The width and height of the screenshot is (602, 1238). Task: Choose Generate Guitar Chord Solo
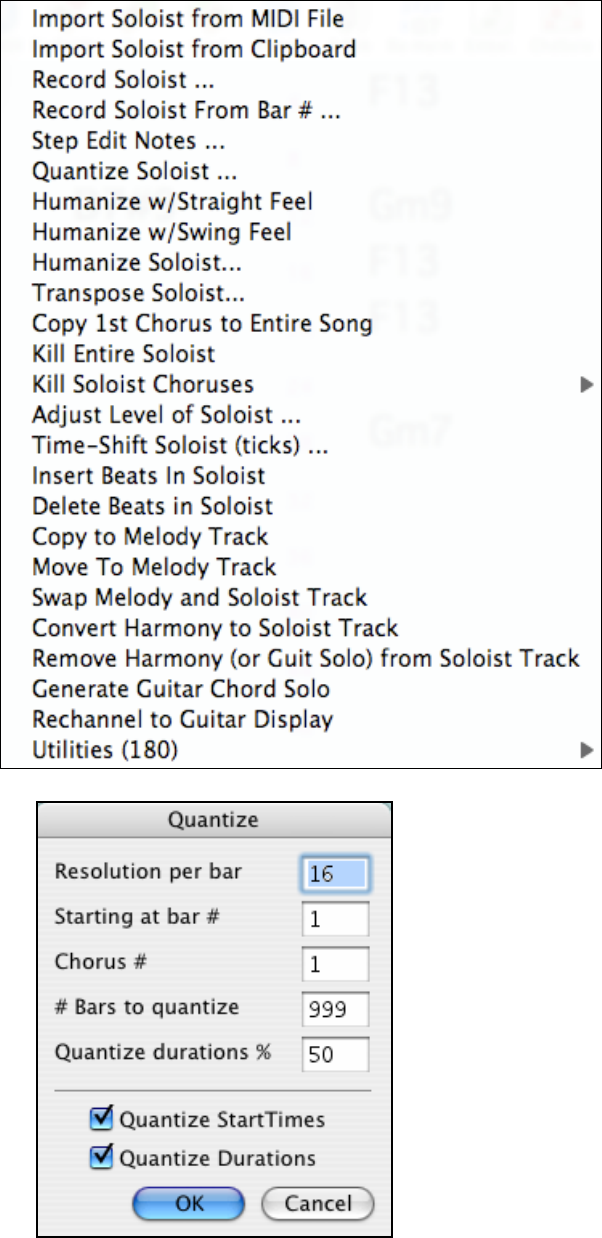click(x=181, y=689)
